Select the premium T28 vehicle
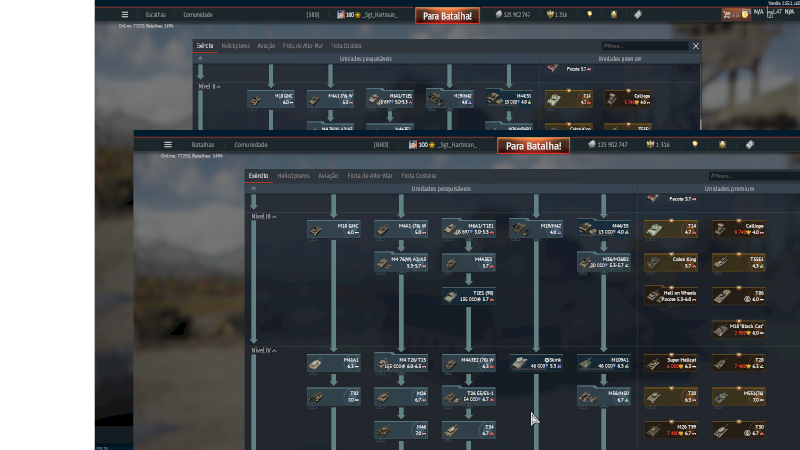Image resolution: width=800 pixels, height=450 pixels. (739, 363)
